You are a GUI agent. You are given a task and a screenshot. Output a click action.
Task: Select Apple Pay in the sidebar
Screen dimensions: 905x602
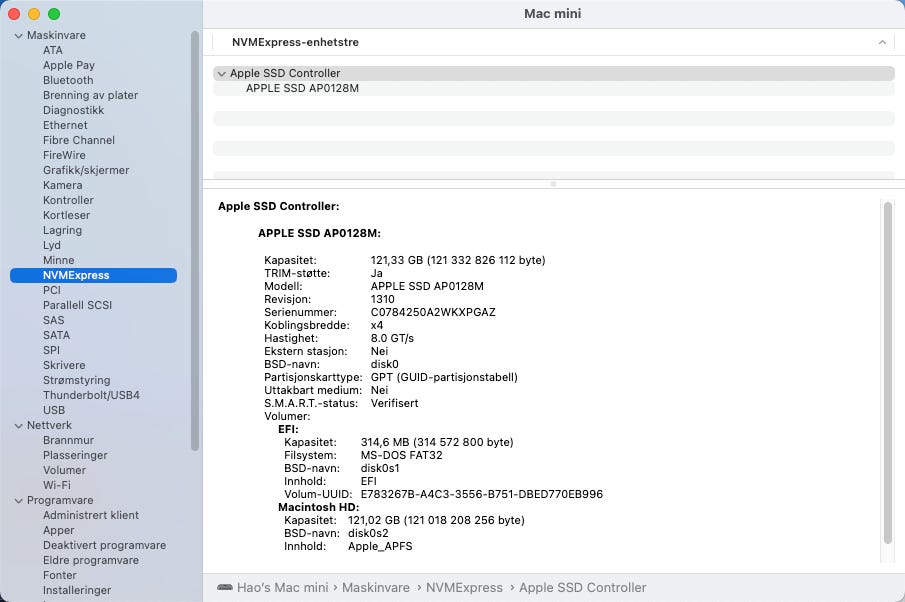point(69,65)
